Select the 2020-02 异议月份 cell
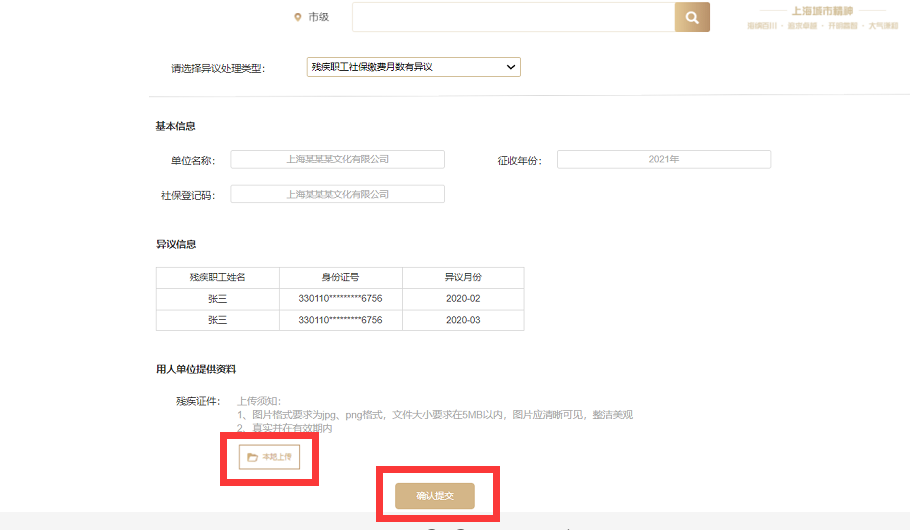 (x=462, y=299)
